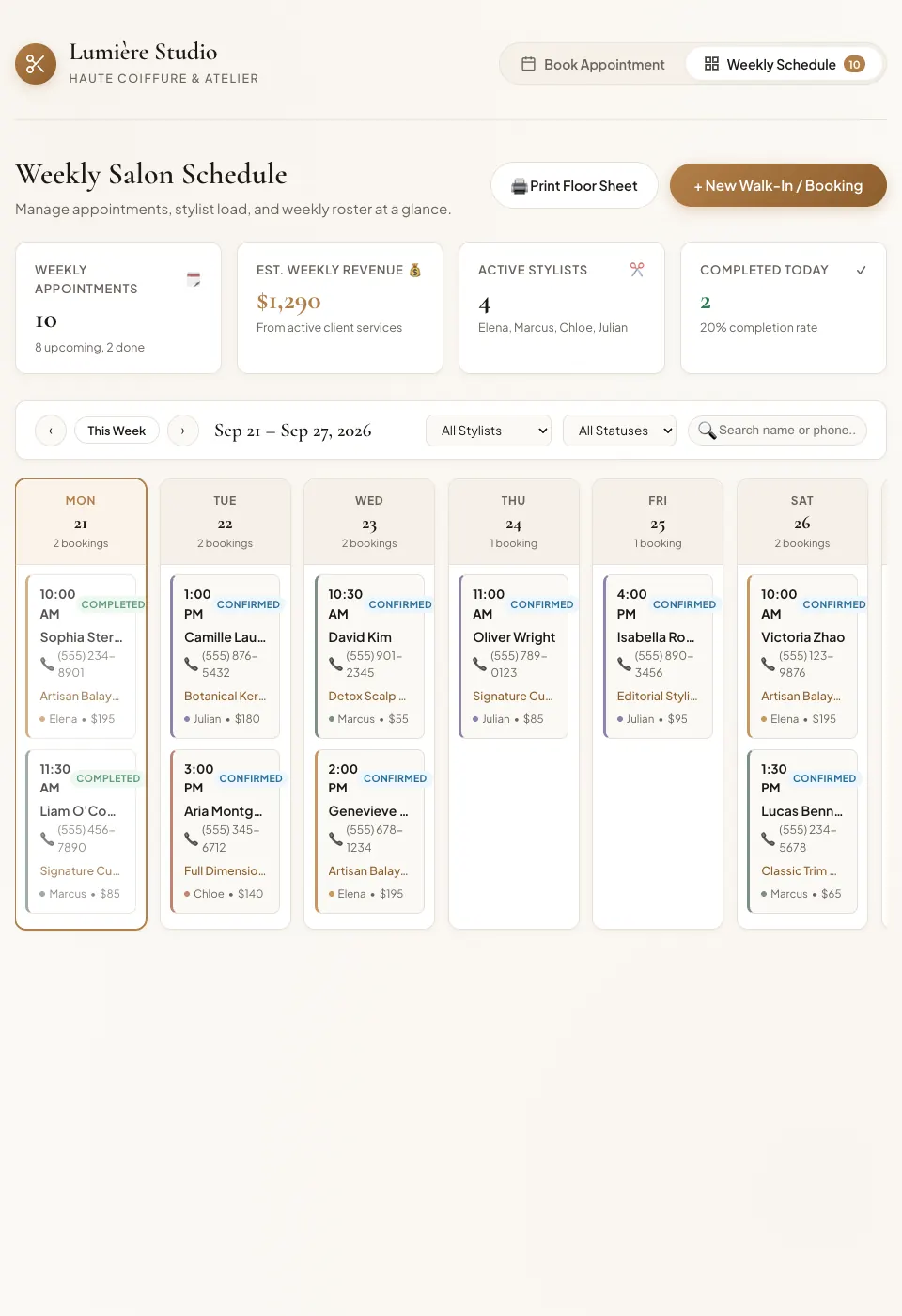Go to previous week using left chevron

[51, 431]
